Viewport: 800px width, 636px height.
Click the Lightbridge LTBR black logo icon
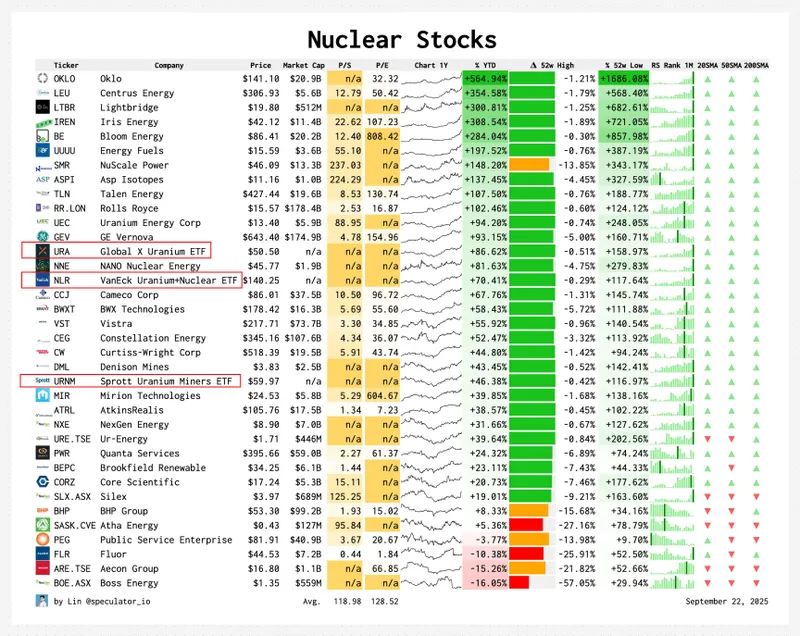coord(42,107)
